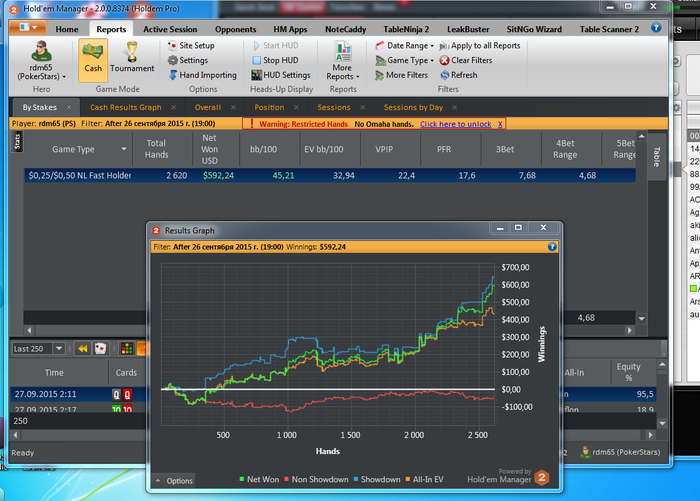Screen dimensions: 700x501
Task: Sort by the Net Won USD column header
Action: click(209, 149)
